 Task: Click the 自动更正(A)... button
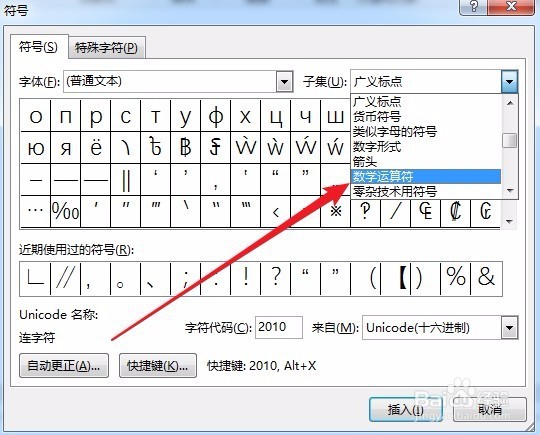(x=64, y=365)
